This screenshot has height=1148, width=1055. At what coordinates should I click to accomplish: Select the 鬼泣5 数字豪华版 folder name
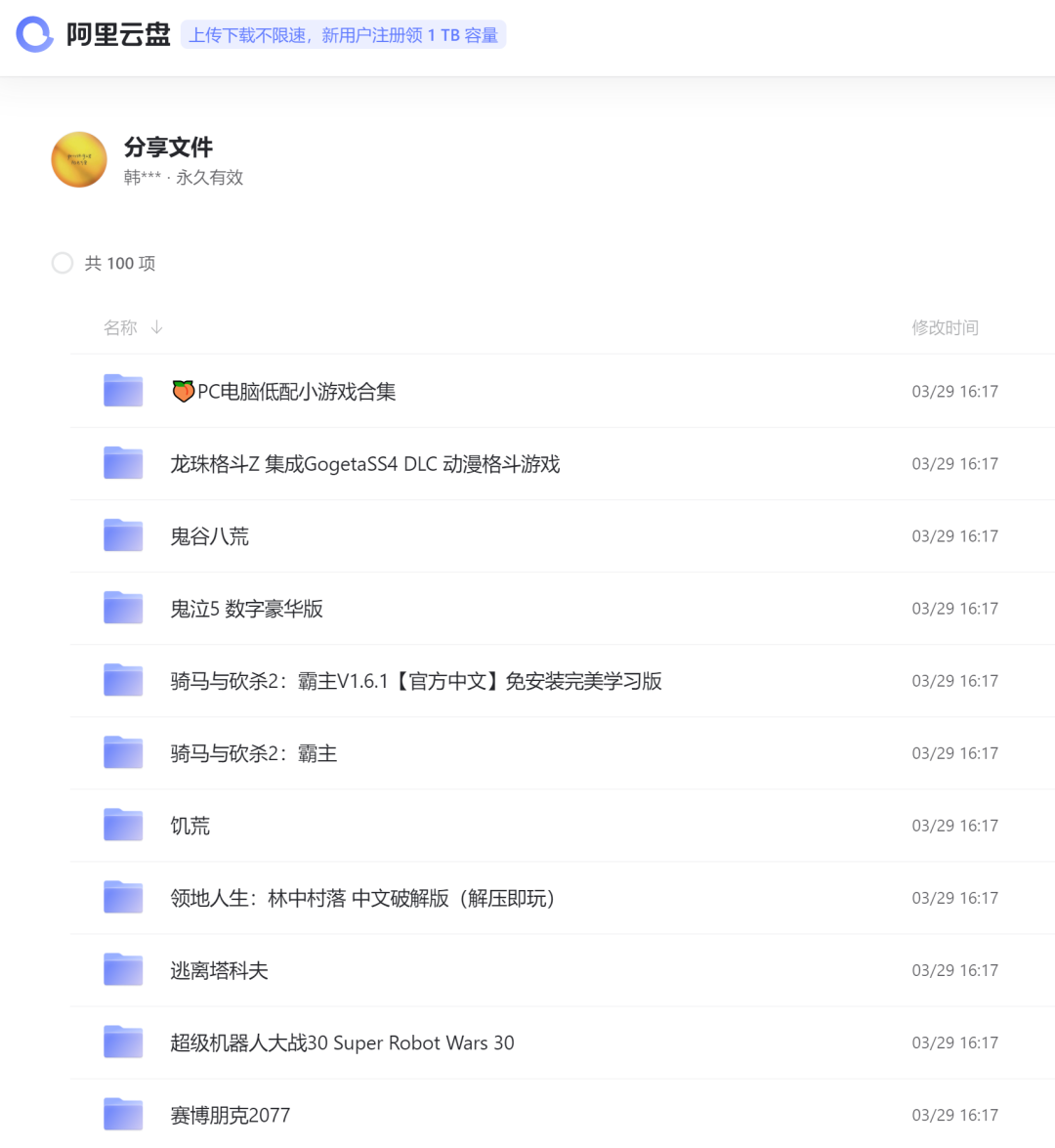(x=247, y=609)
